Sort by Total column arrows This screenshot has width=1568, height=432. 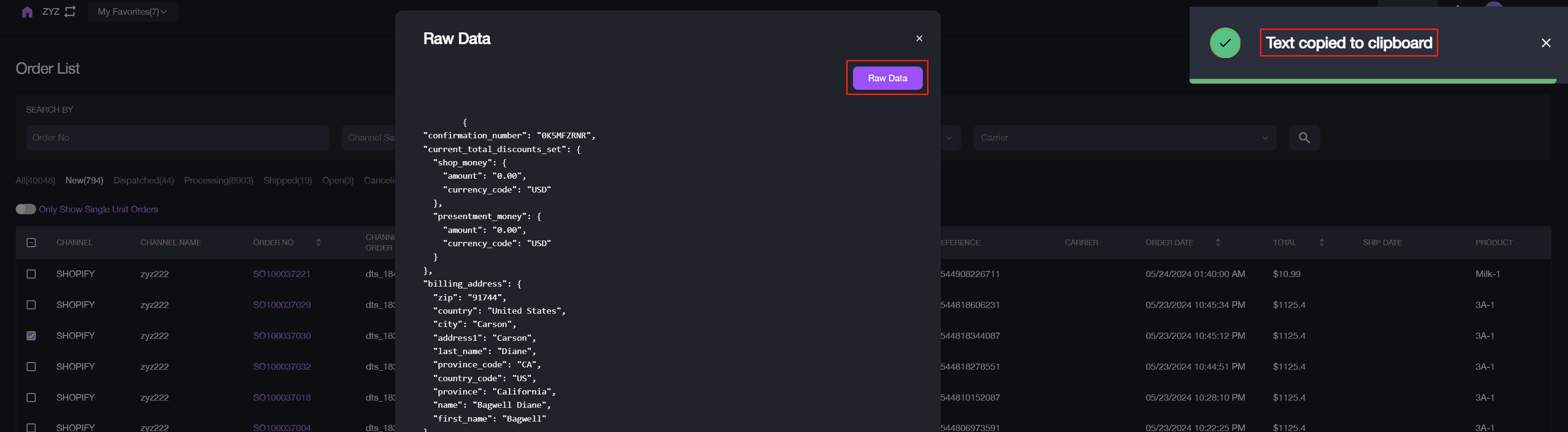pos(1321,243)
